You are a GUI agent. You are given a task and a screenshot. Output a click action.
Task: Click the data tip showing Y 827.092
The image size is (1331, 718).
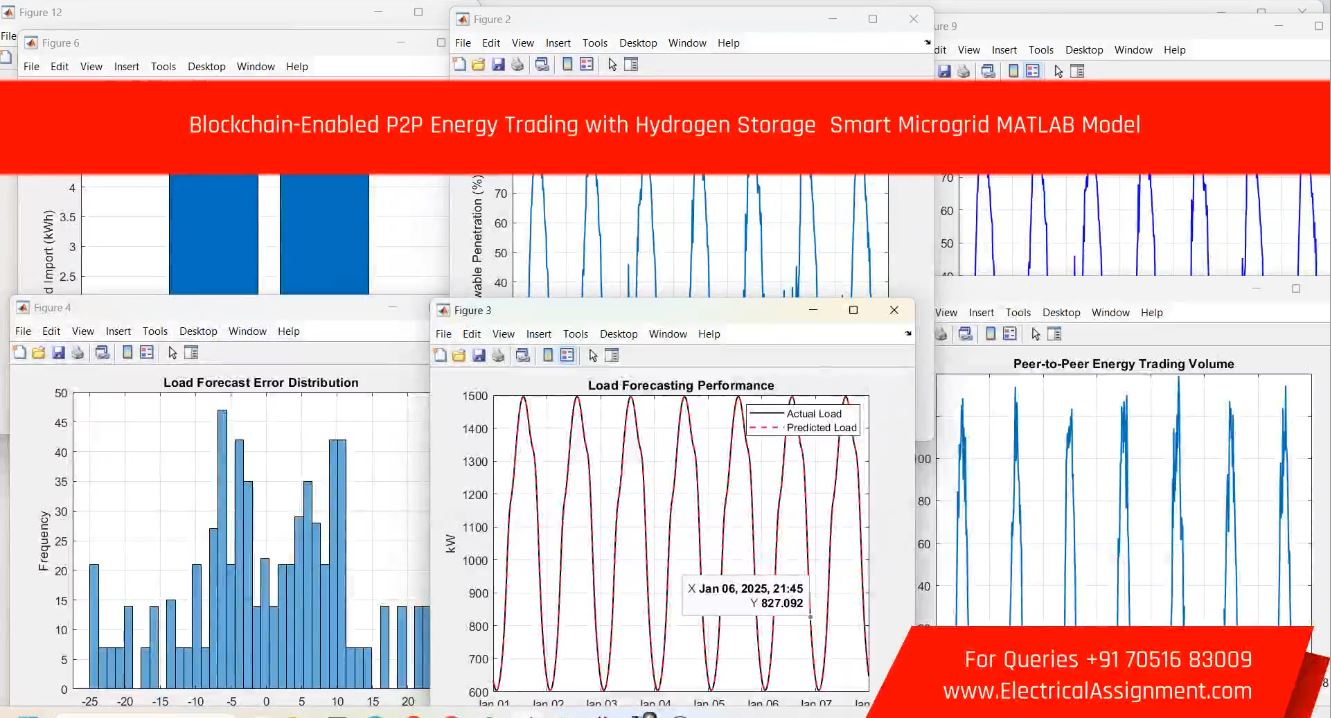coord(746,596)
